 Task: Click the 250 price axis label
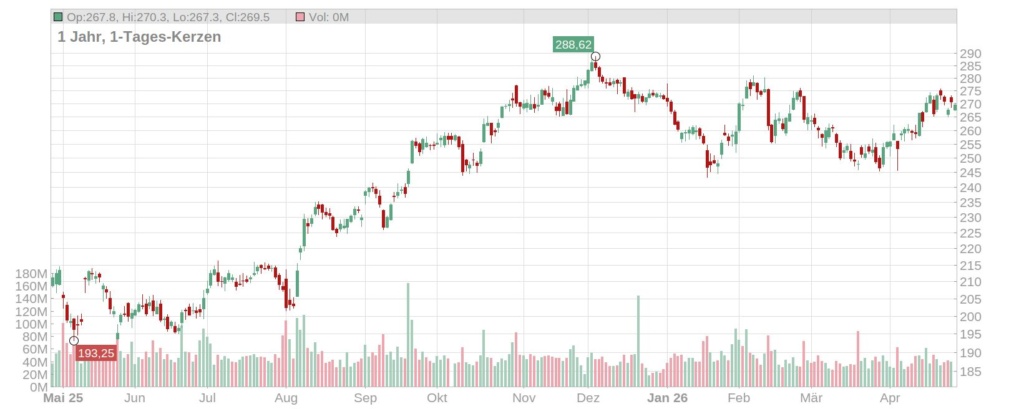[x=972, y=158]
